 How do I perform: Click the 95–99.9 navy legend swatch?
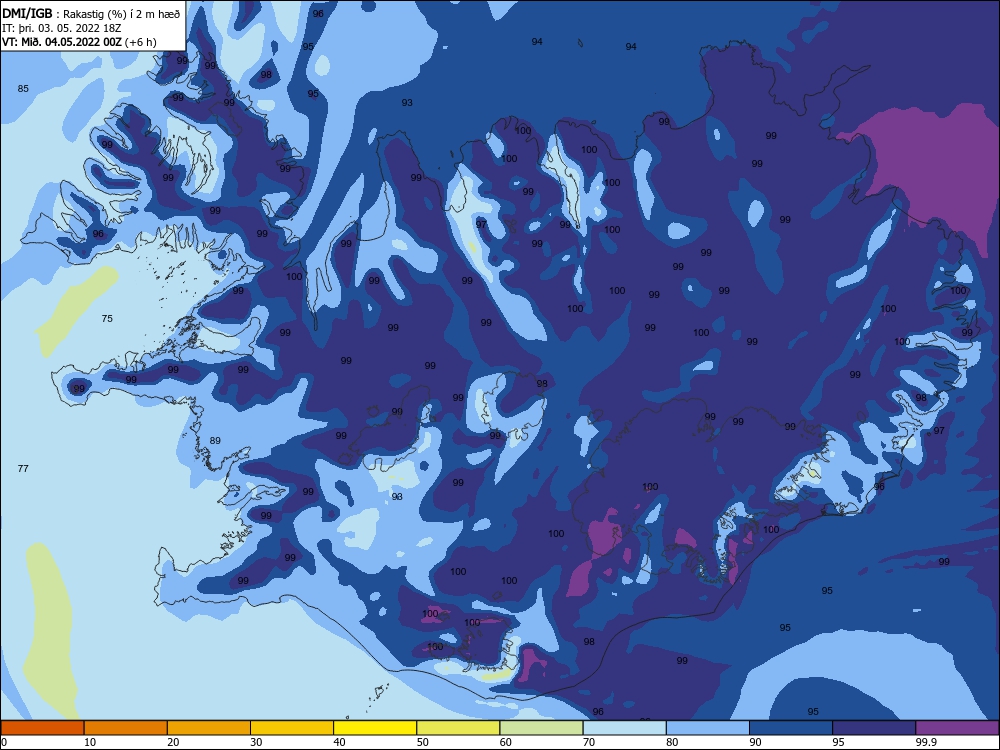click(874, 728)
